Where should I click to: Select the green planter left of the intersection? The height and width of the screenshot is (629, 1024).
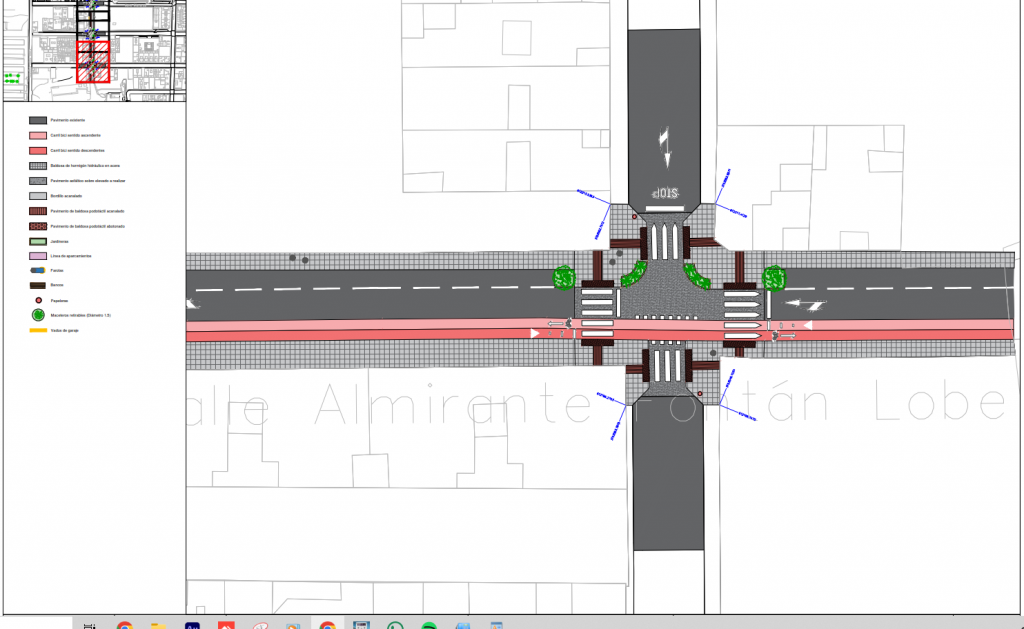(x=566, y=277)
